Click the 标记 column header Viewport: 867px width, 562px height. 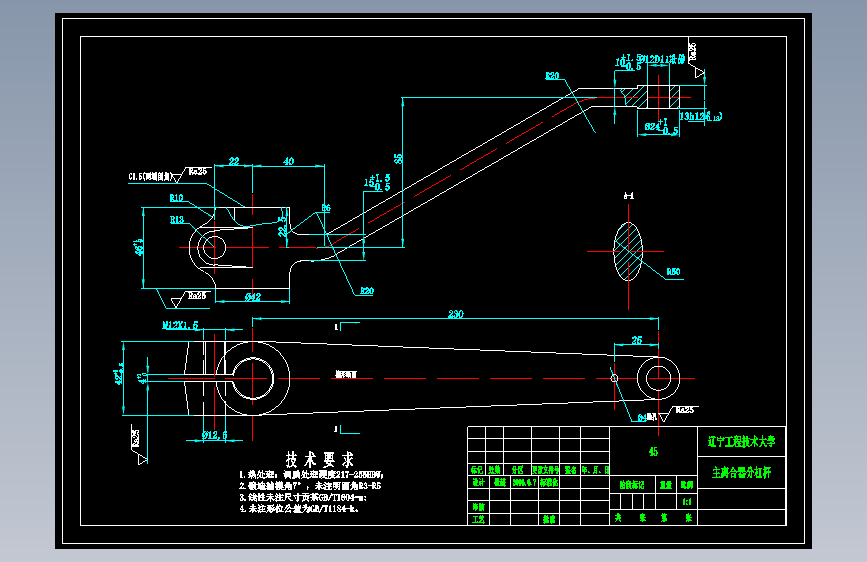coord(477,470)
